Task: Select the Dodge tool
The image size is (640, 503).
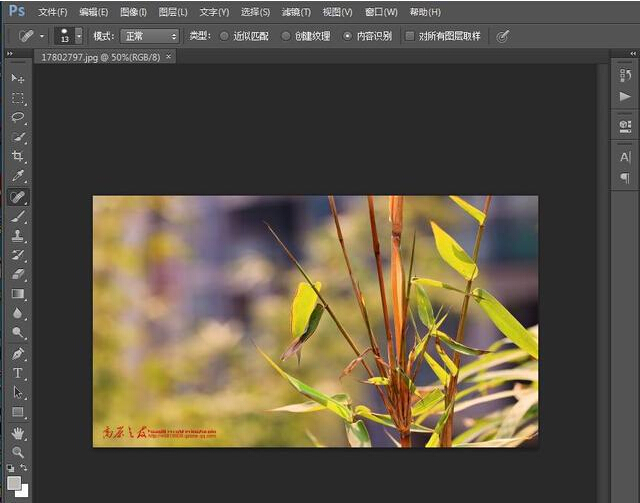Action: (18, 332)
